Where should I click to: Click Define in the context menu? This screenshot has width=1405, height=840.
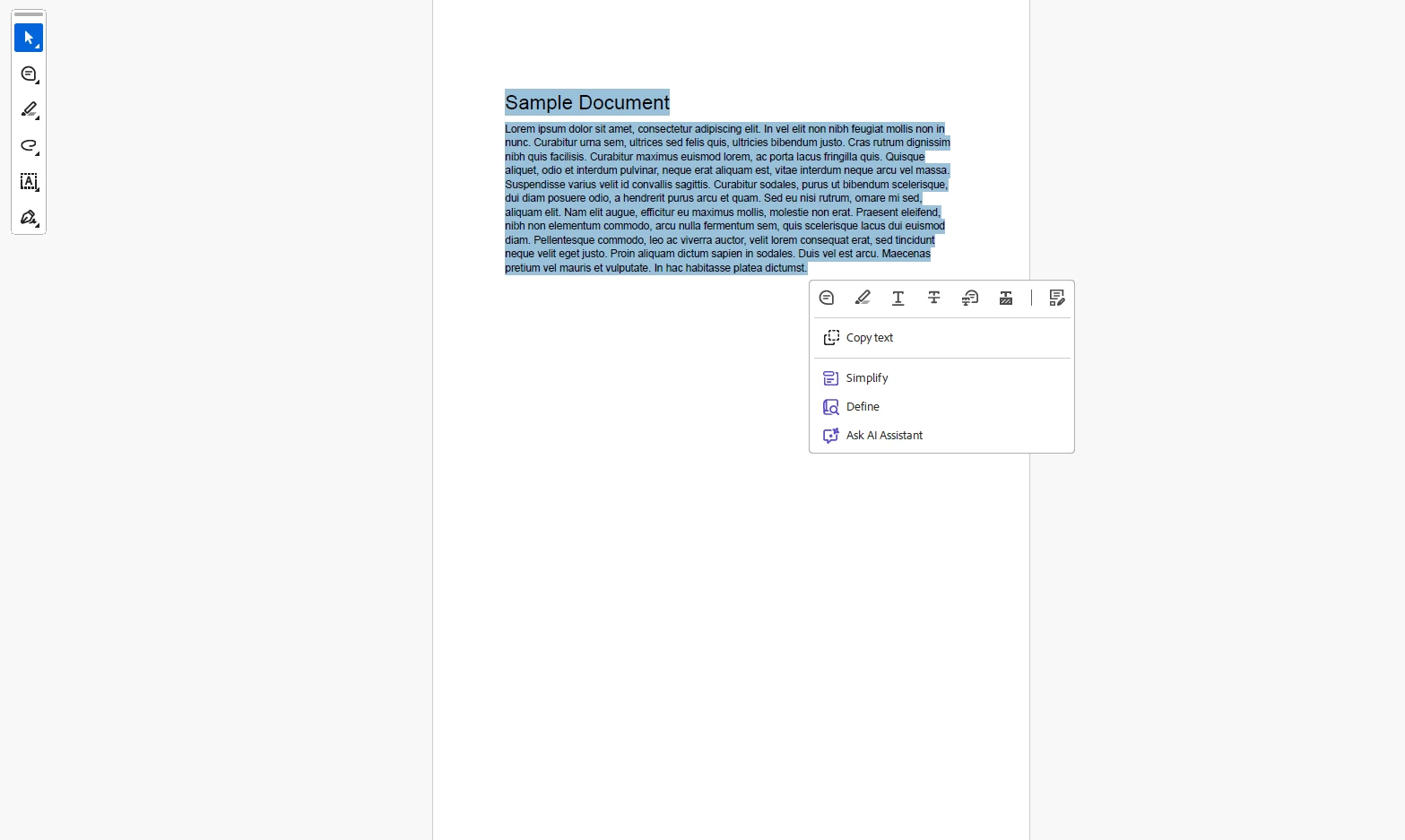[x=862, y=407]
